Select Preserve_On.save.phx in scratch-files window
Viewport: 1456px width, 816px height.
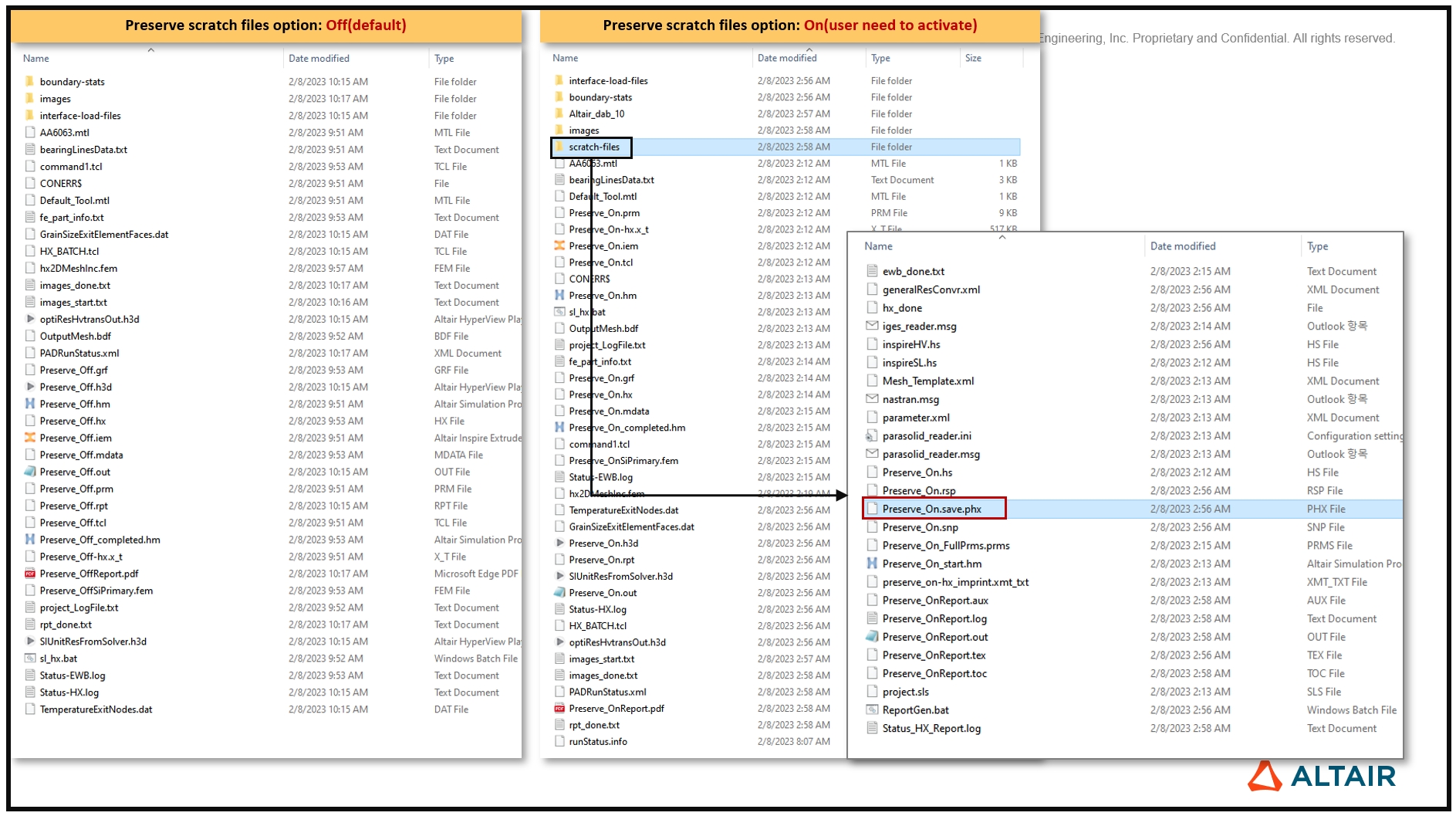pos(932,509)
